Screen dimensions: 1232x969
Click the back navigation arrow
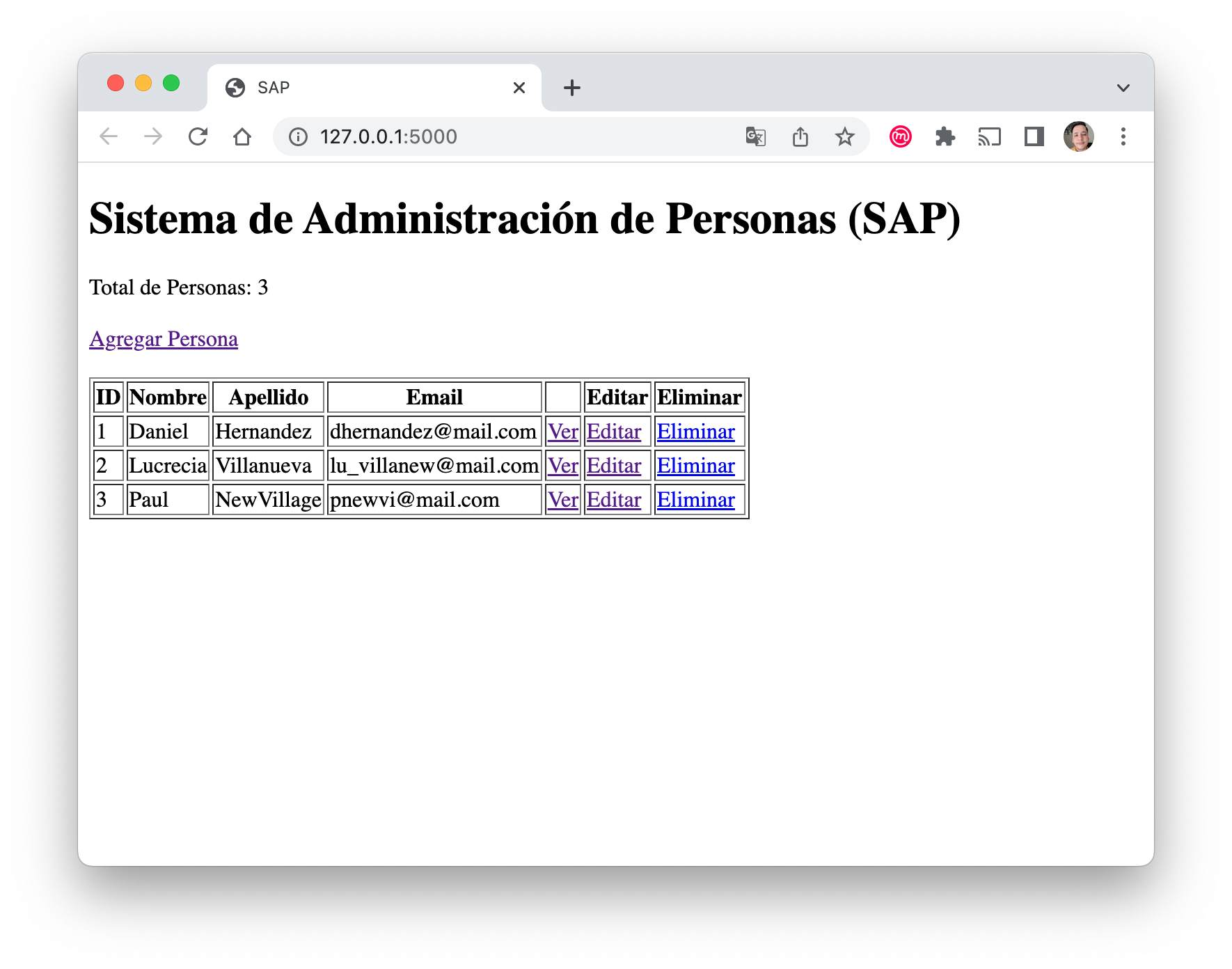[109, 136]
